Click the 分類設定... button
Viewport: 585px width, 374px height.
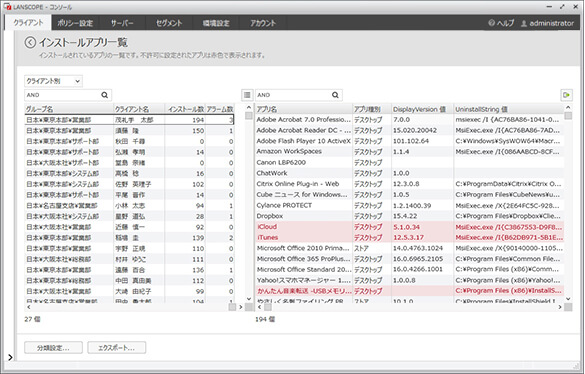[53, 347]
